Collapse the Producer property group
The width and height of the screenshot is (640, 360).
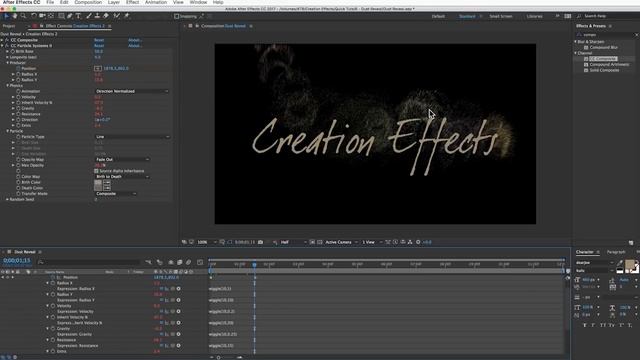[x=7, y=63]
